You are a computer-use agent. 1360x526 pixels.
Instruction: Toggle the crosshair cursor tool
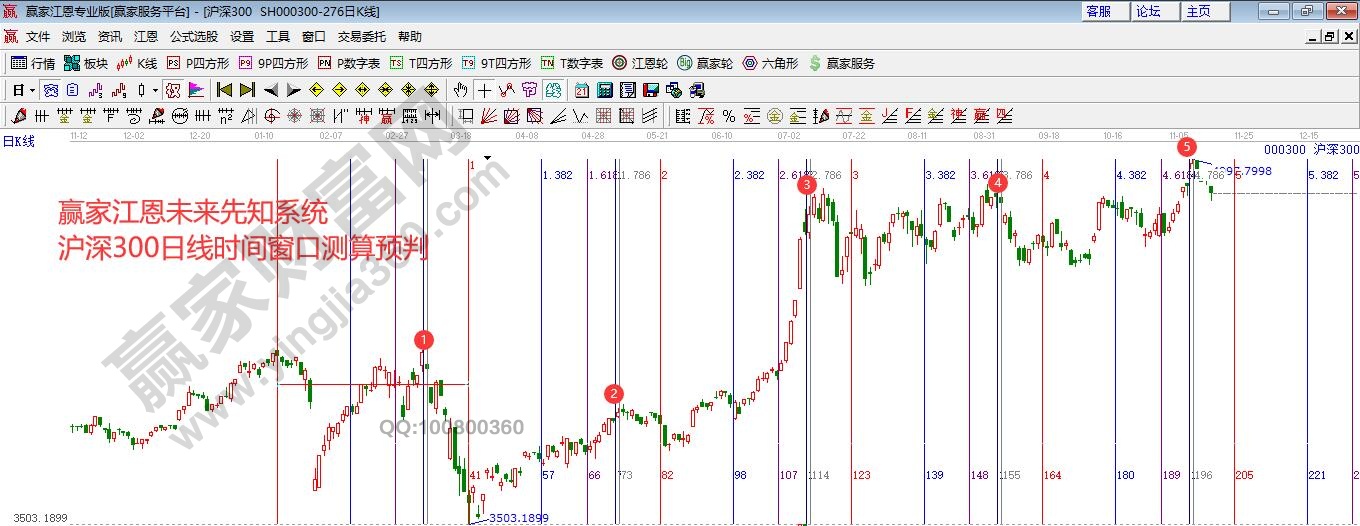[x=484, y=90]
